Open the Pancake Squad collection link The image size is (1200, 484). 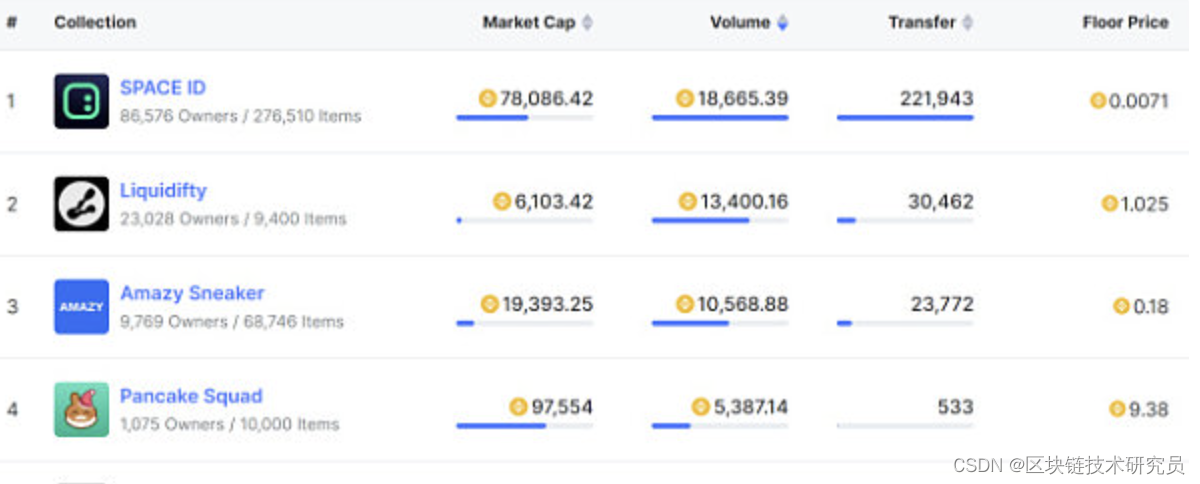(191, 396)
